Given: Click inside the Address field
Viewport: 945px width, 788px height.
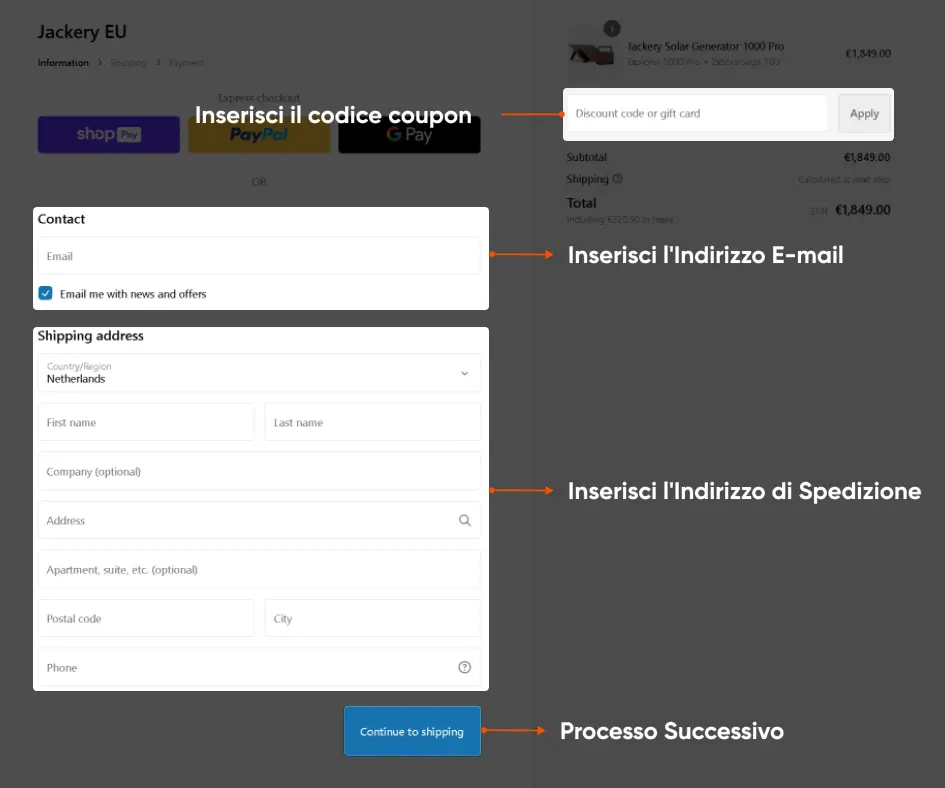Looking at the screenshot, I should (x=240, y=520).
